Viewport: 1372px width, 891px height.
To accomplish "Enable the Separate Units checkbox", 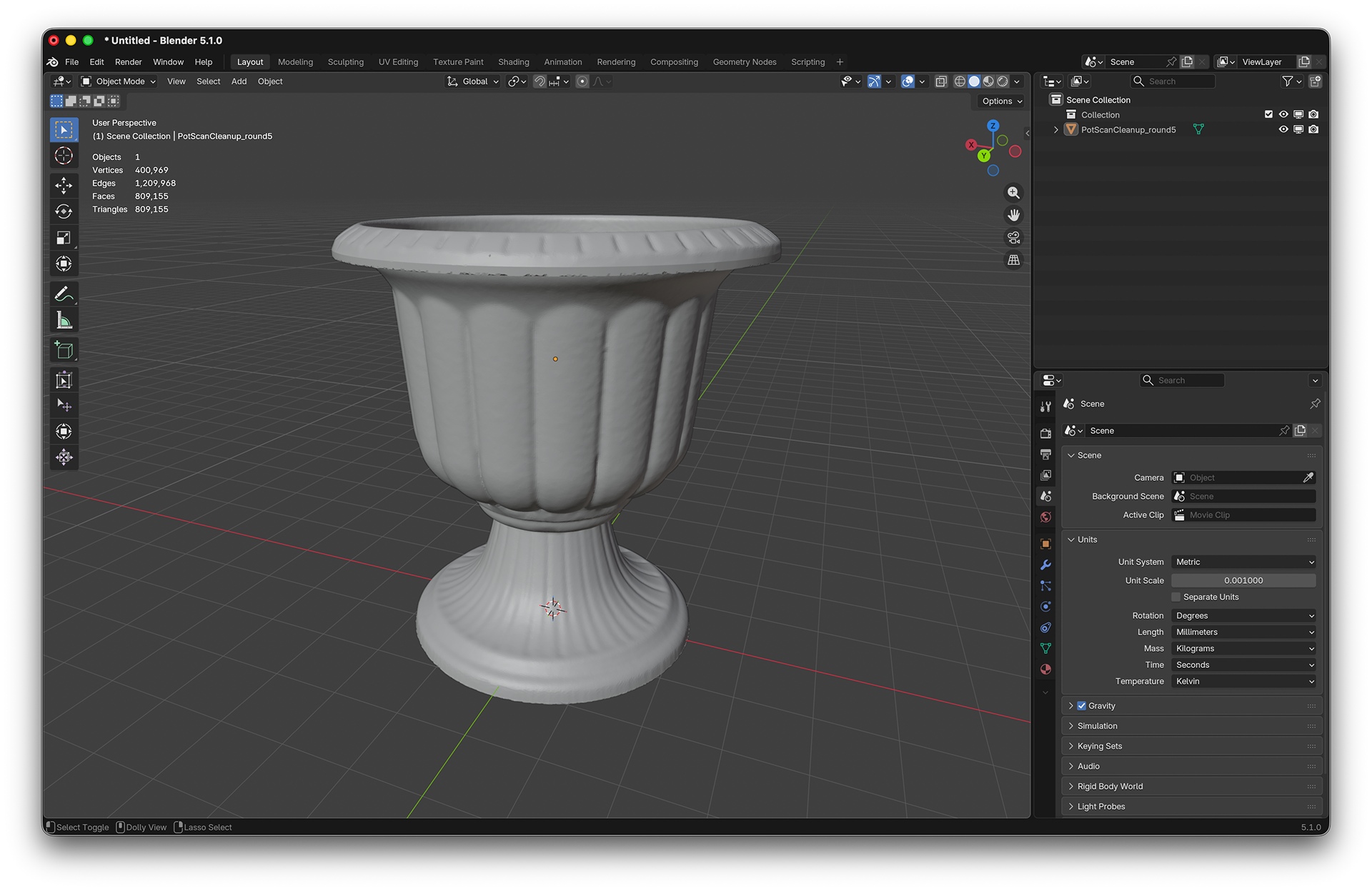I will tap(1176, 597).
